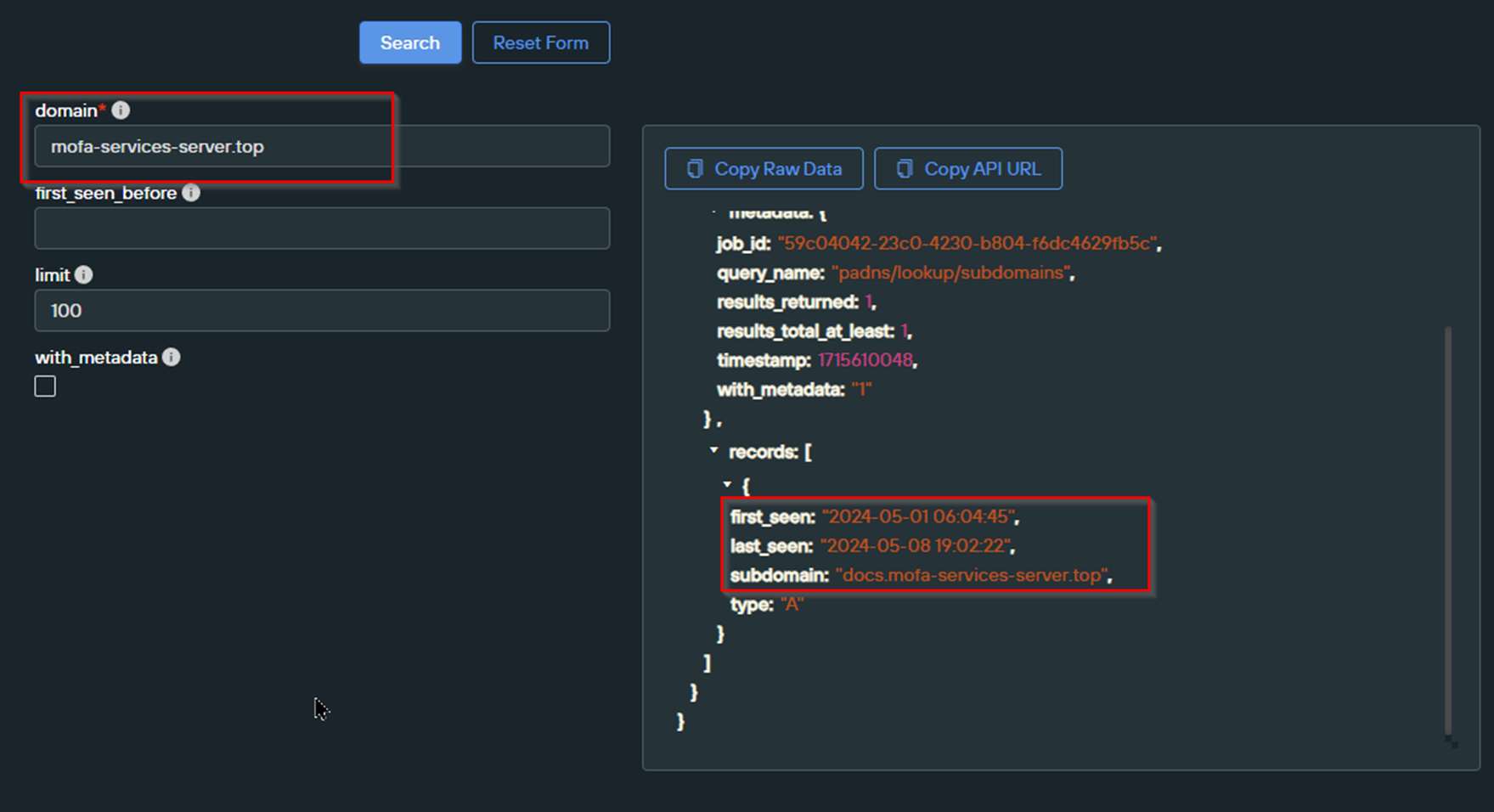Collapse the metadata node triangle
Screen dimensions: 1494x812
(x=713, y=212)
